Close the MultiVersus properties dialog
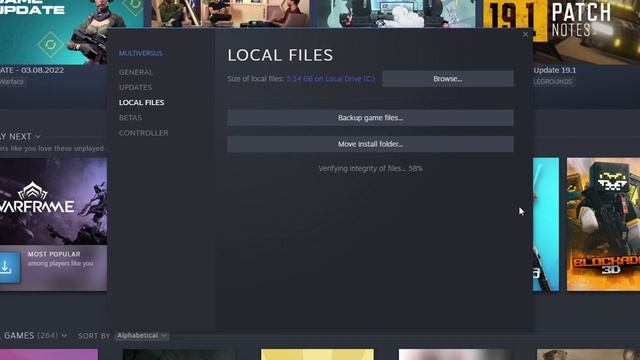Image resolution: width=640 pixels, height=360 pixels. (x=525, y=35)
